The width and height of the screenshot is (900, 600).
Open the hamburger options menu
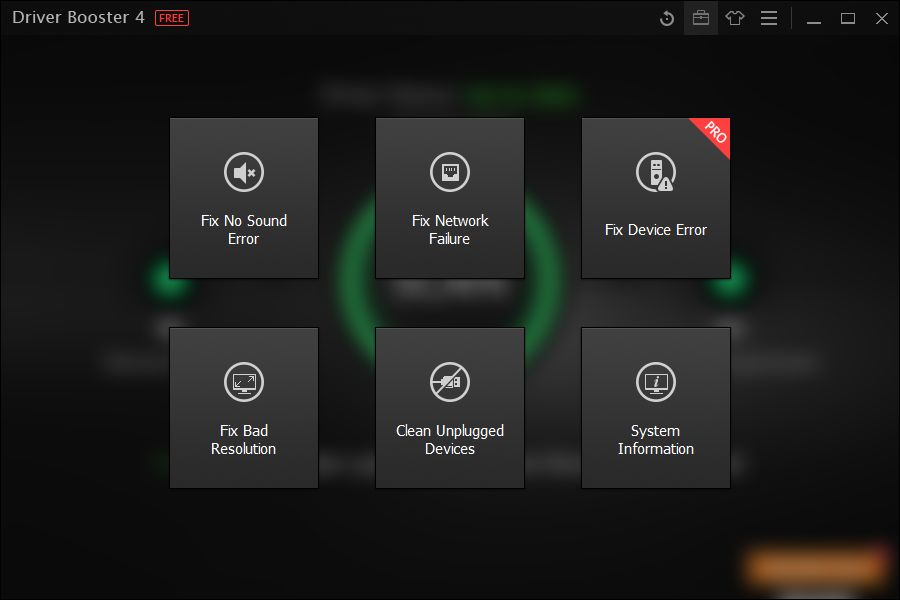[x=769, y=18]
